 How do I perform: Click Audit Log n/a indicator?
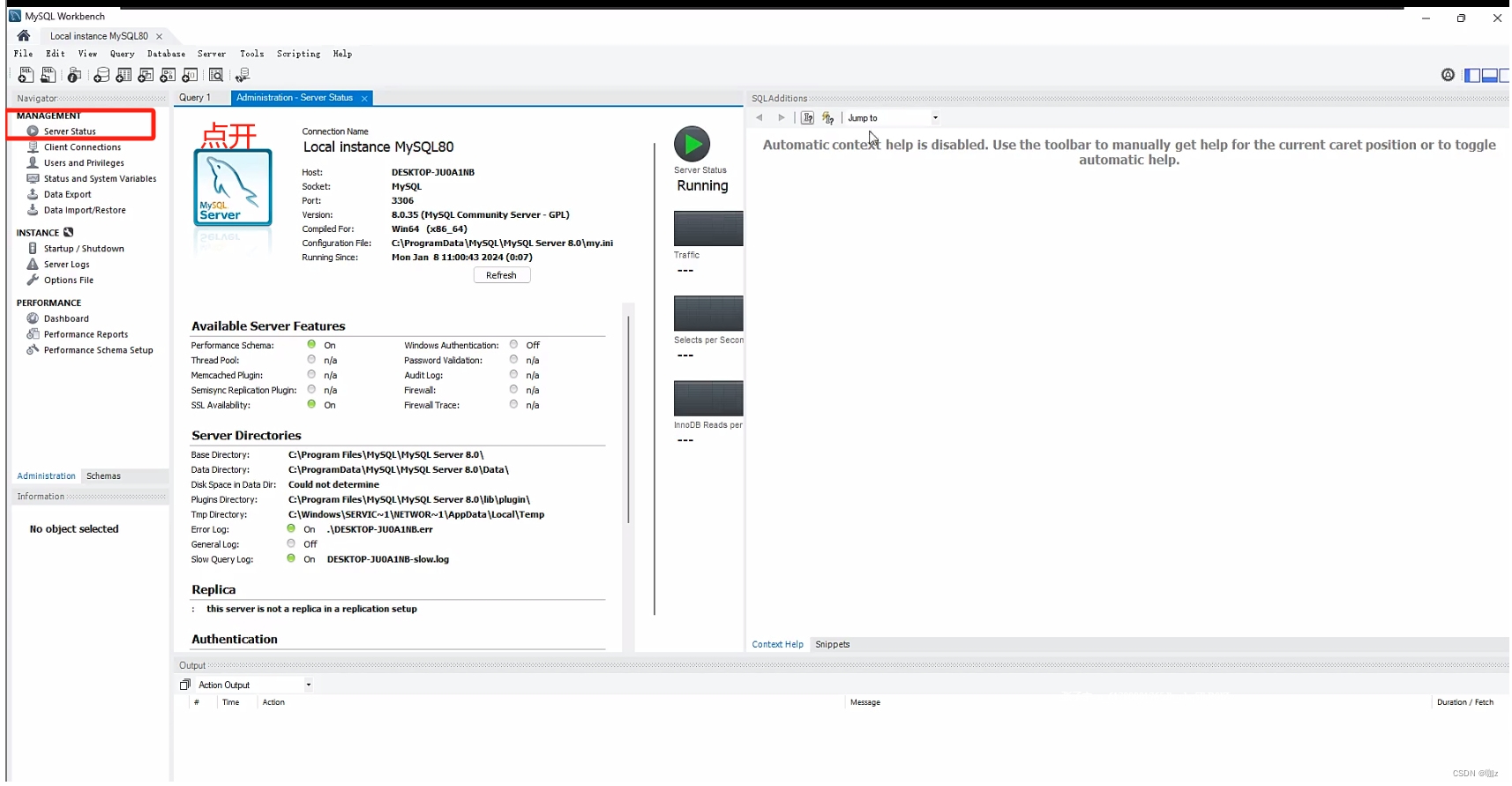pos(513,375)
